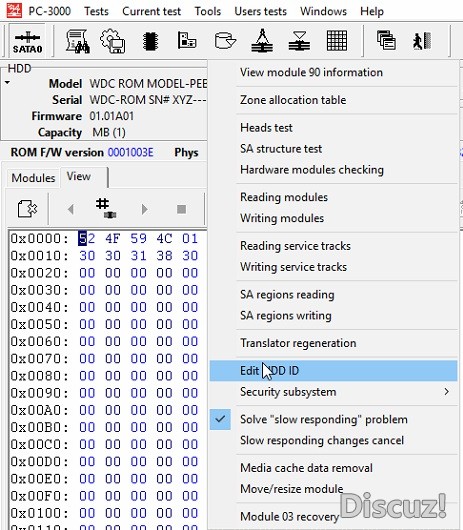Choose Translator regeneration from the menu
The image size is (463, 530).
(x=298, y=343)
